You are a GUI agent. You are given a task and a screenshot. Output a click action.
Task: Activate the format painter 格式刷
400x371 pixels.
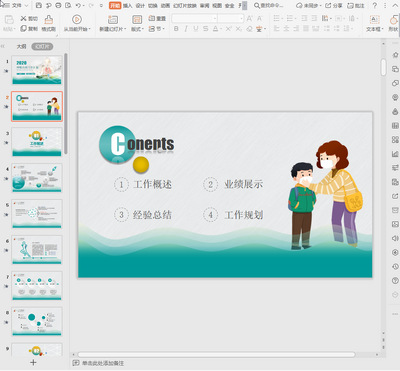point(49,23)
